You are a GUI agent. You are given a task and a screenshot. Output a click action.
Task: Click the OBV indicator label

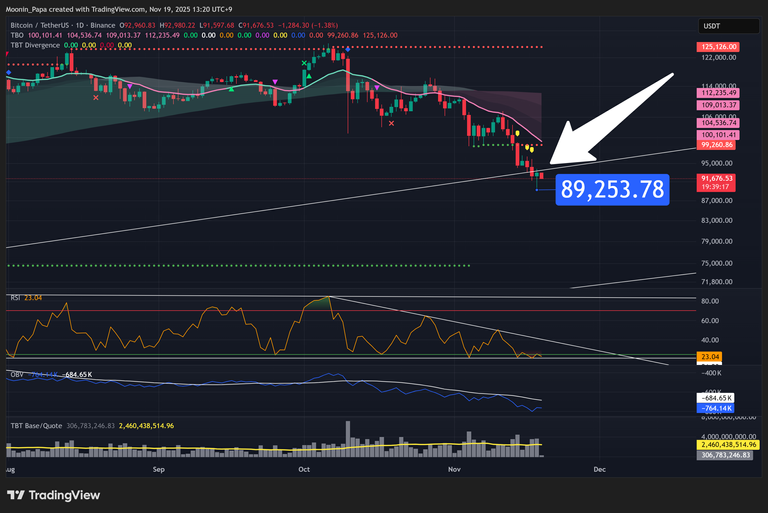coord(17,374)
